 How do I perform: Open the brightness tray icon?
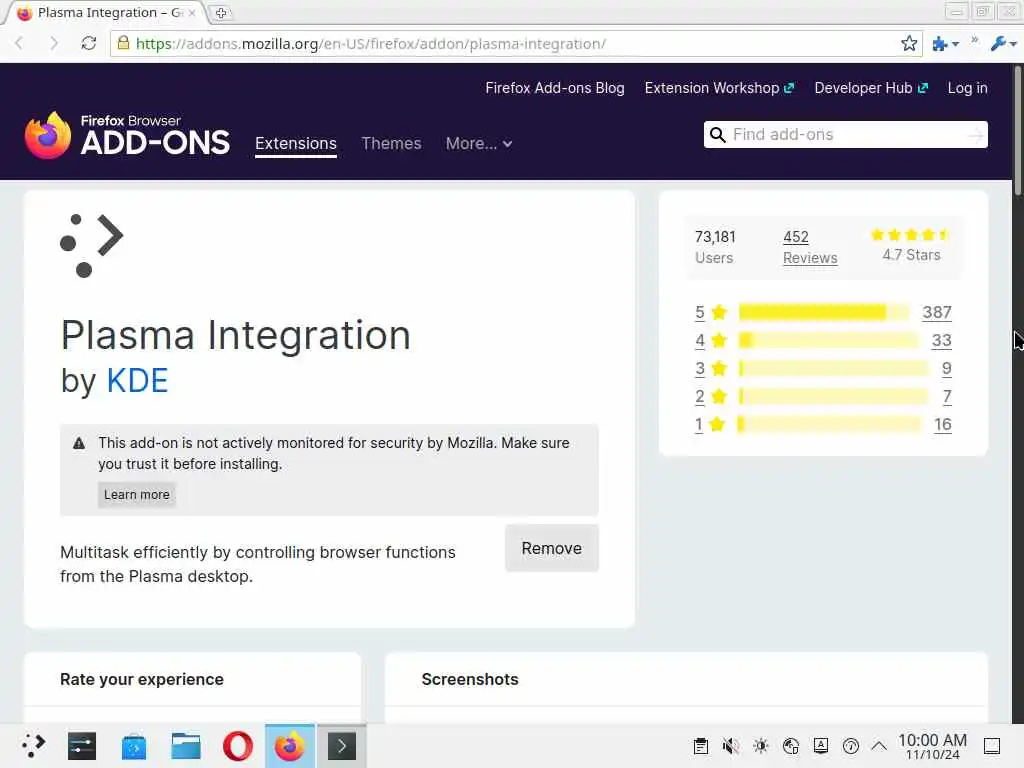[x=761, y=746]
